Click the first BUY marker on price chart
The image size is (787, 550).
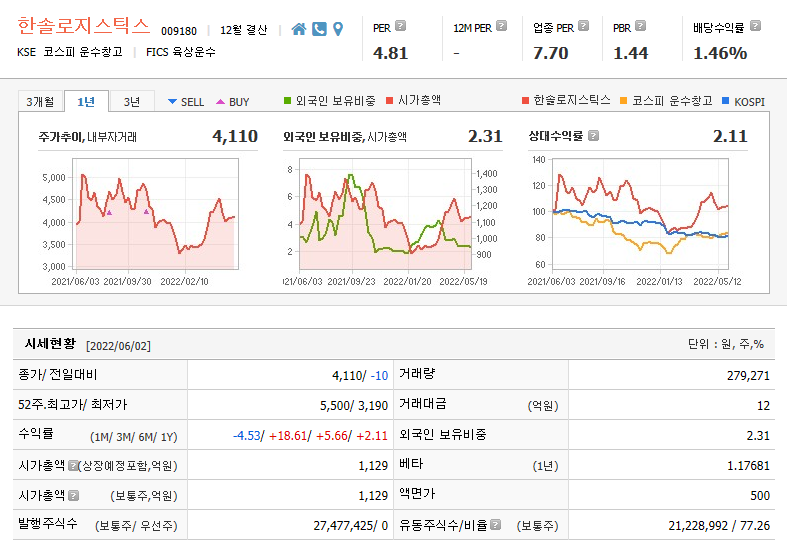[x=109, y=213]
